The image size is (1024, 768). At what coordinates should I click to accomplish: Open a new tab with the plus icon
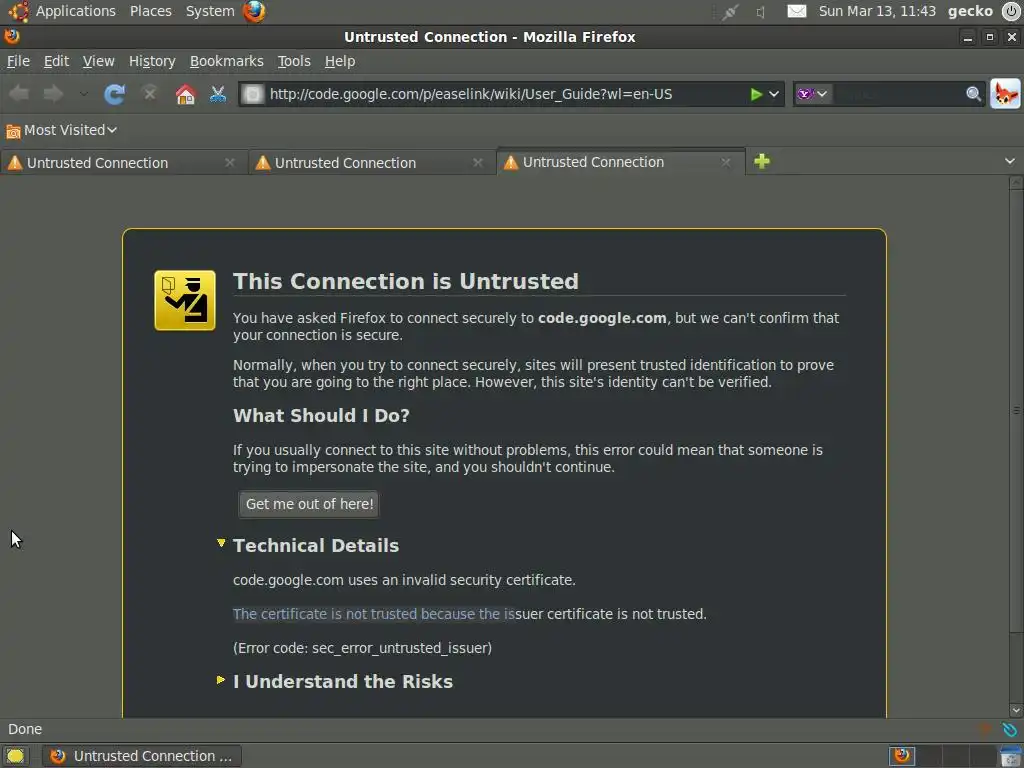point(761,161)
